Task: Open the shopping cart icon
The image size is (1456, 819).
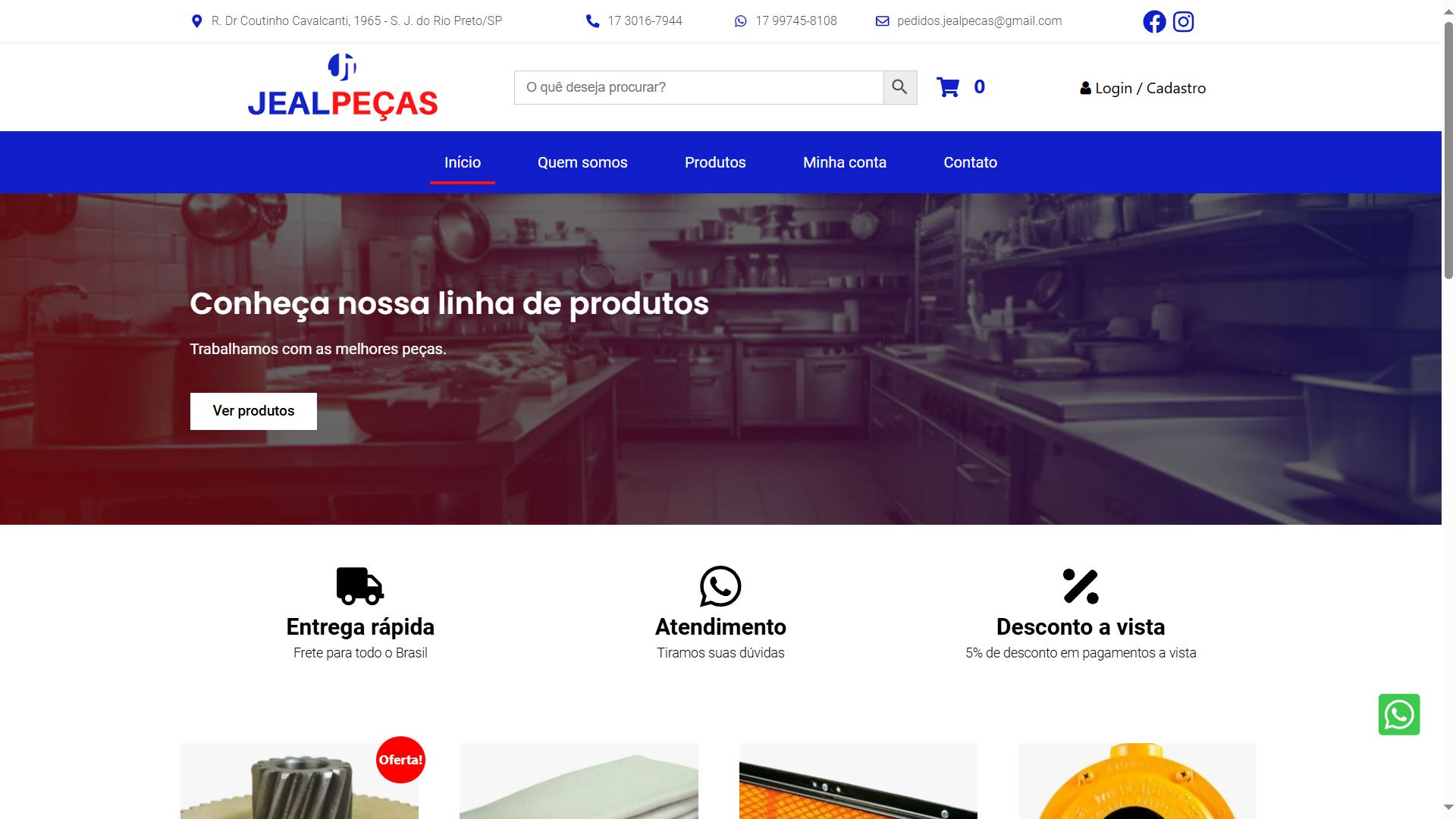Action: tap(948, 87)
